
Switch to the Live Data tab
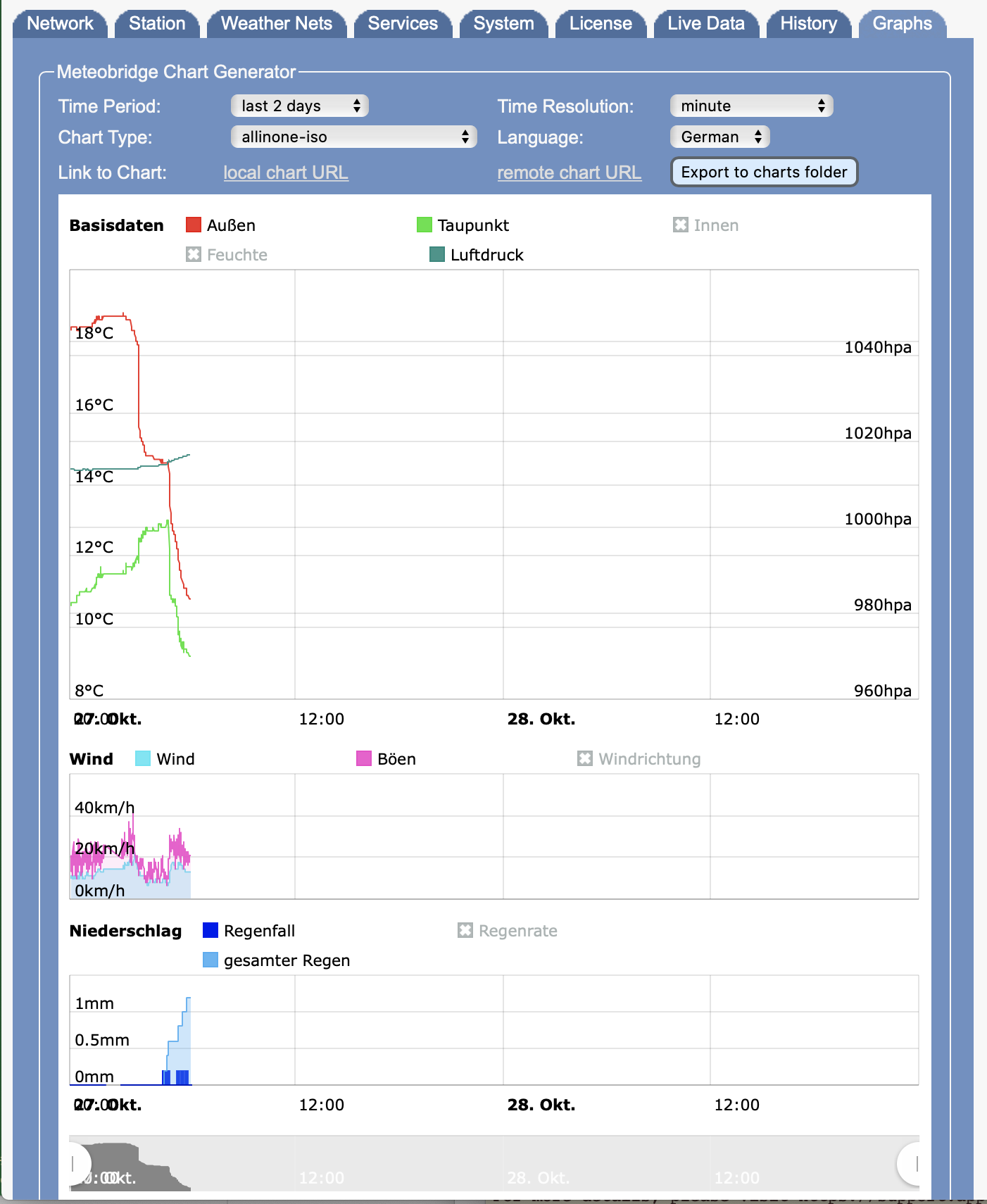click(x=705, y=24)
